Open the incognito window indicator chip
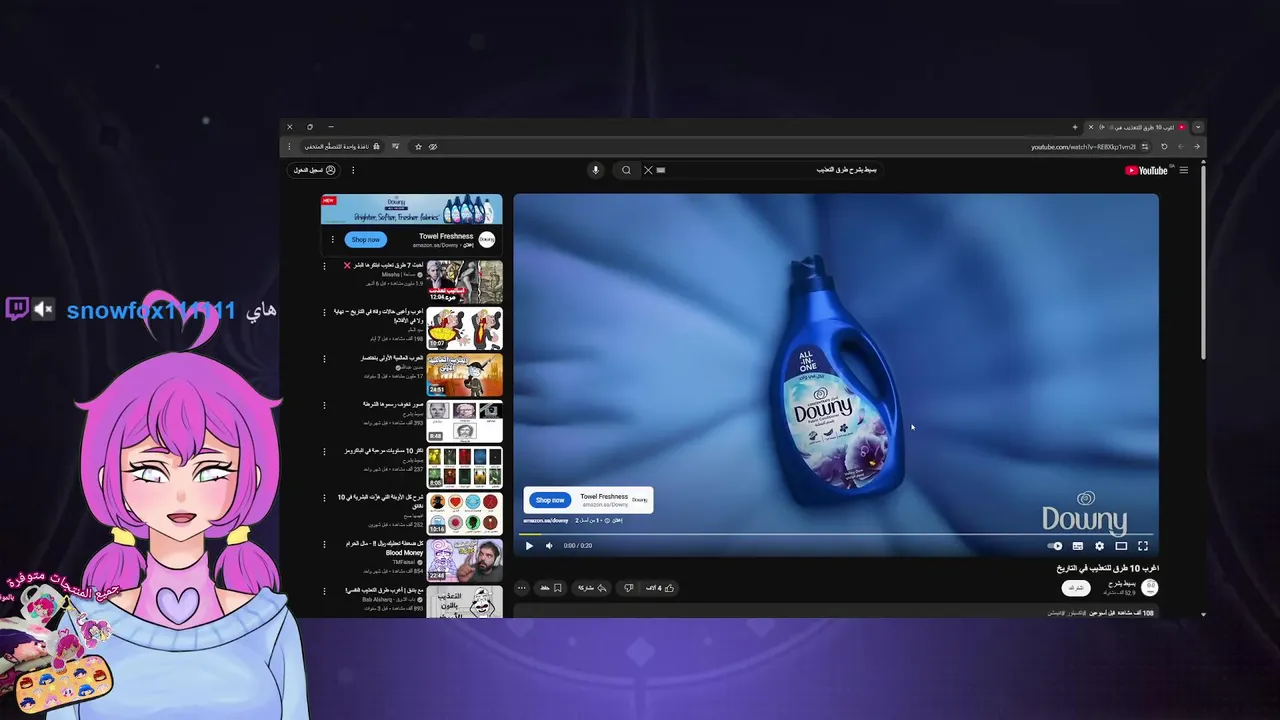This screenshot has width=1280, height=720. pos(343,147)
